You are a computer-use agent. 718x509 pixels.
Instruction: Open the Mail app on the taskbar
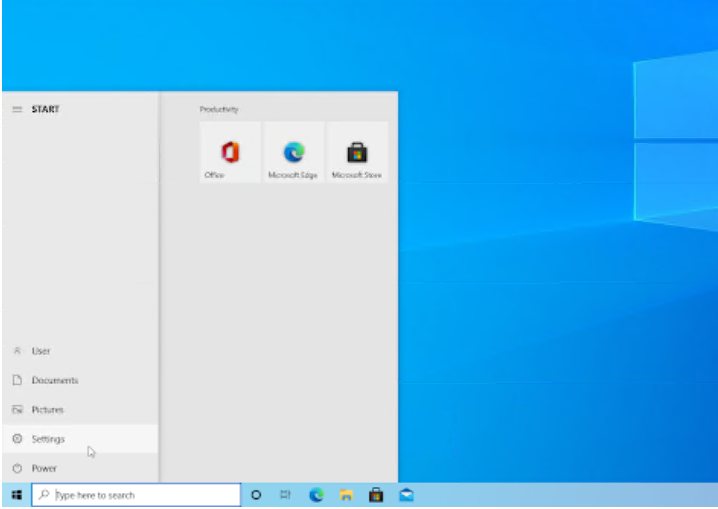406,495
